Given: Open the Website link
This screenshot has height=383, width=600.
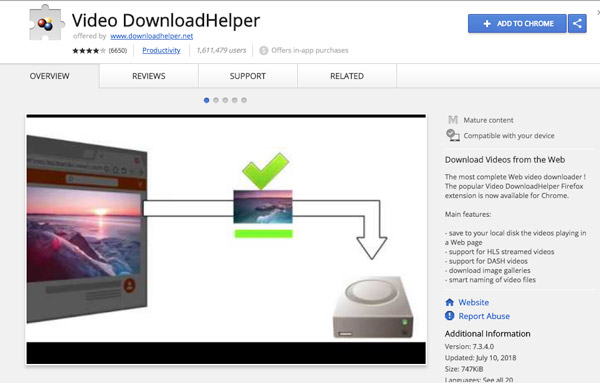Looking at the screenshot, I should tap(474, 302).
